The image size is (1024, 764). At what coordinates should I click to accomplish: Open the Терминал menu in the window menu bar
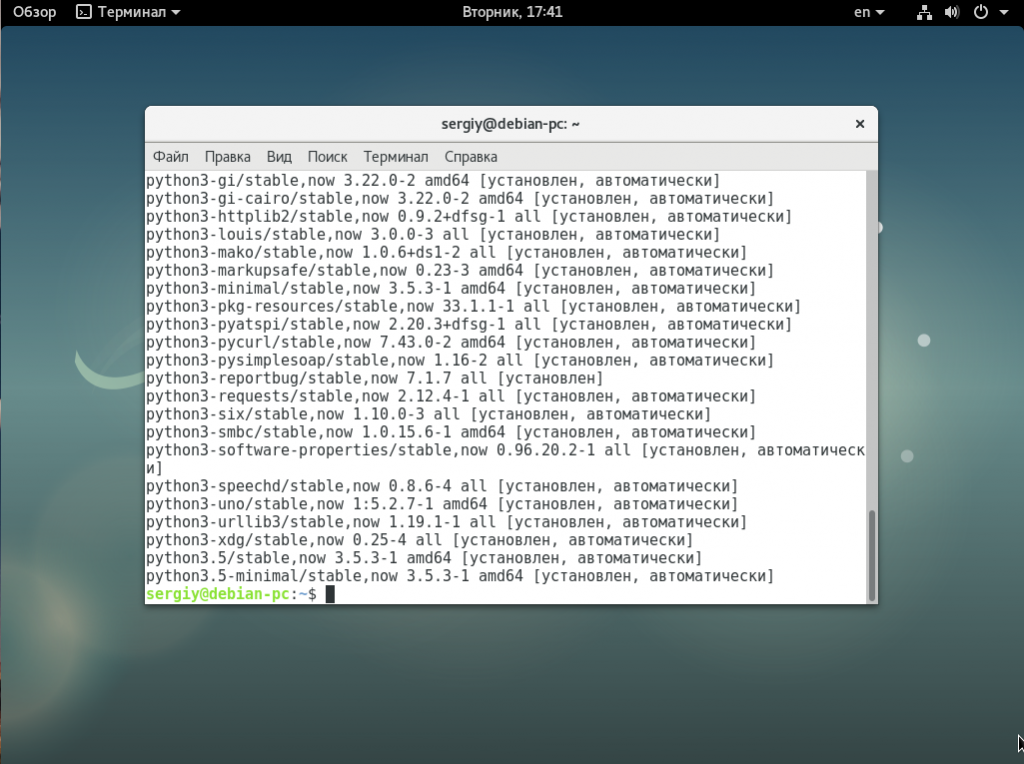396,157
